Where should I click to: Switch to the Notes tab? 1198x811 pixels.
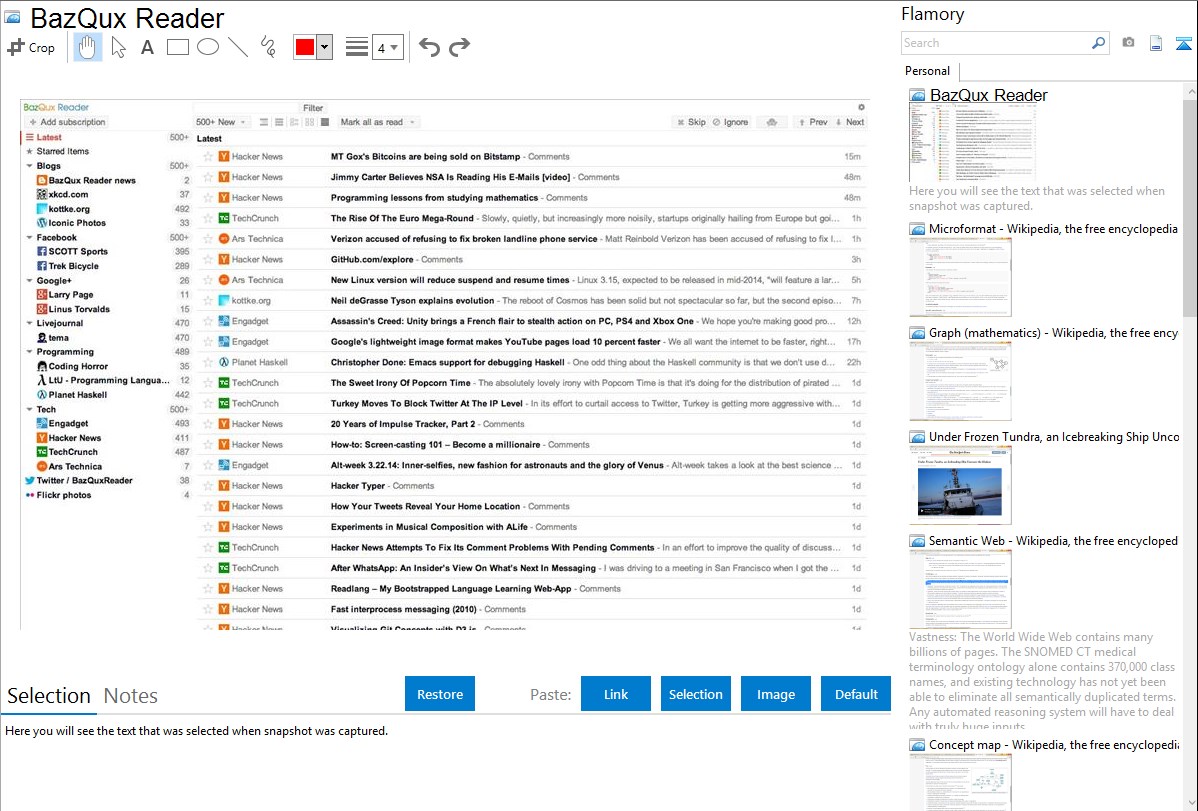[130, 696]
